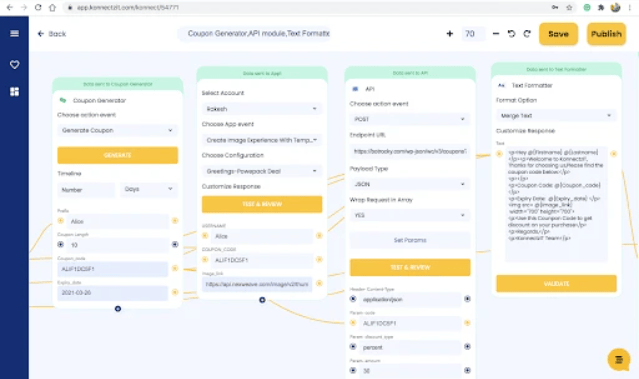Click the Endpoint URL field
Viewport: 639px width, 379px height.
(410, 152)
